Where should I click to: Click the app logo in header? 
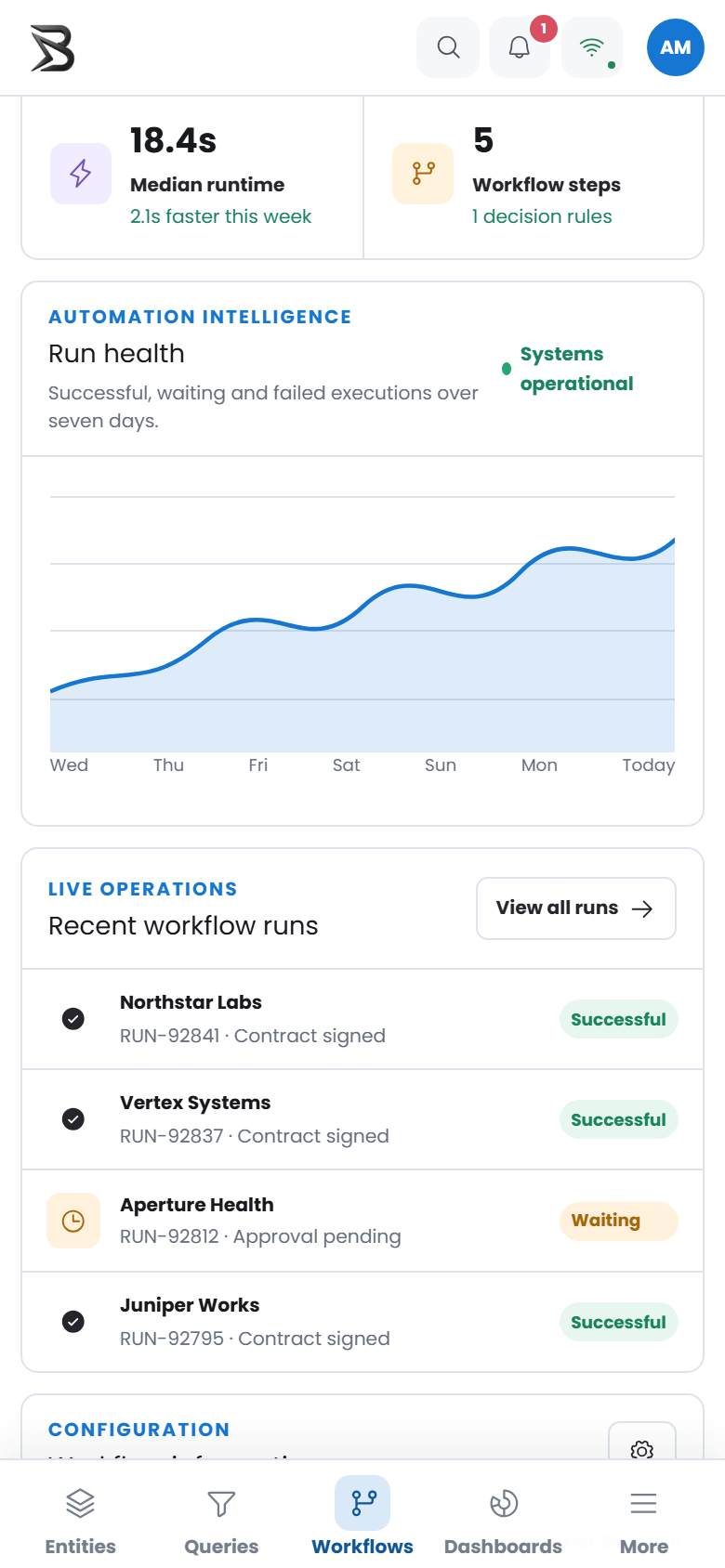coord(52,48)
